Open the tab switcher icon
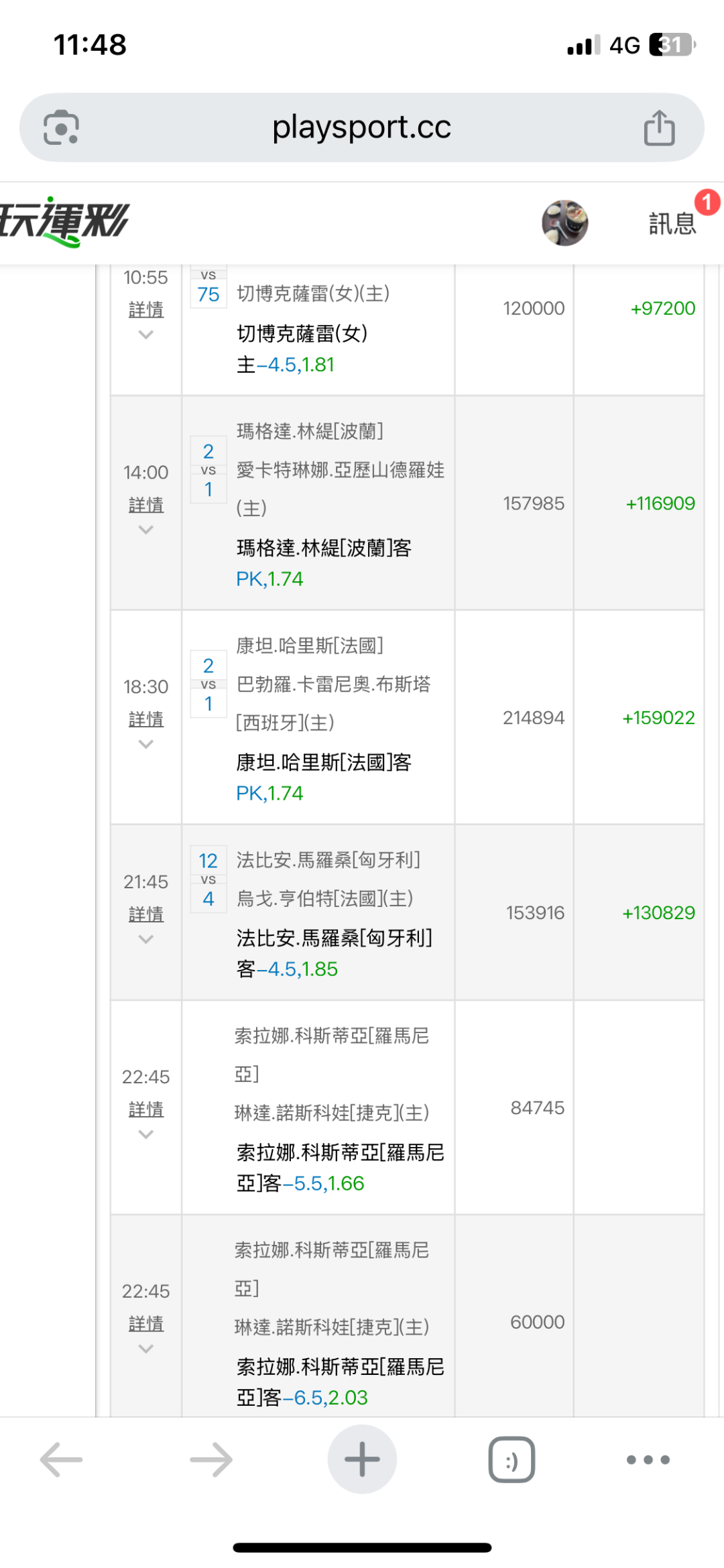This screenshot has width=724, height=1568. (511, 1459)
